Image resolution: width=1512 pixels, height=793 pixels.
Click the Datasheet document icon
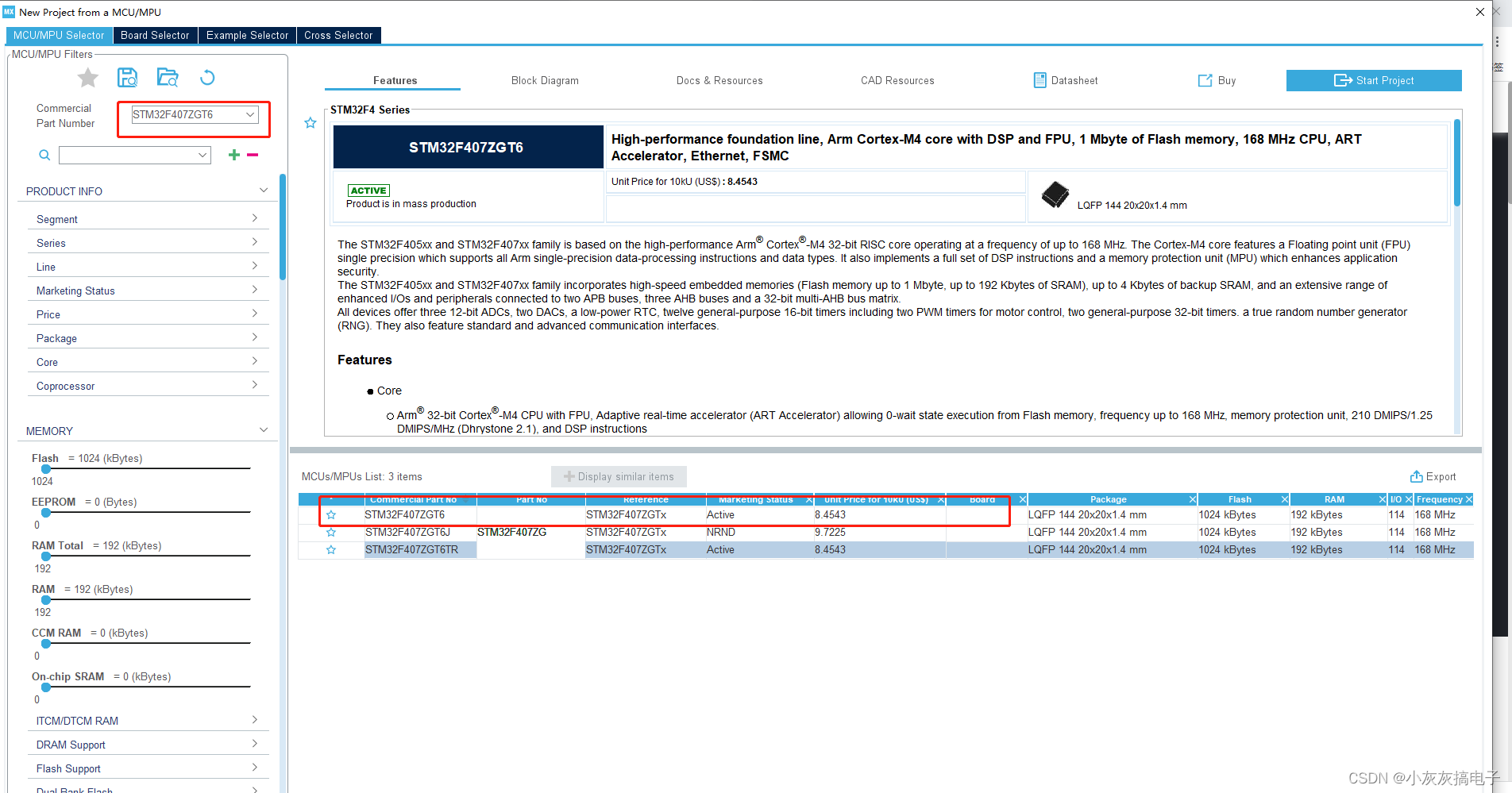pos(1039,80)
